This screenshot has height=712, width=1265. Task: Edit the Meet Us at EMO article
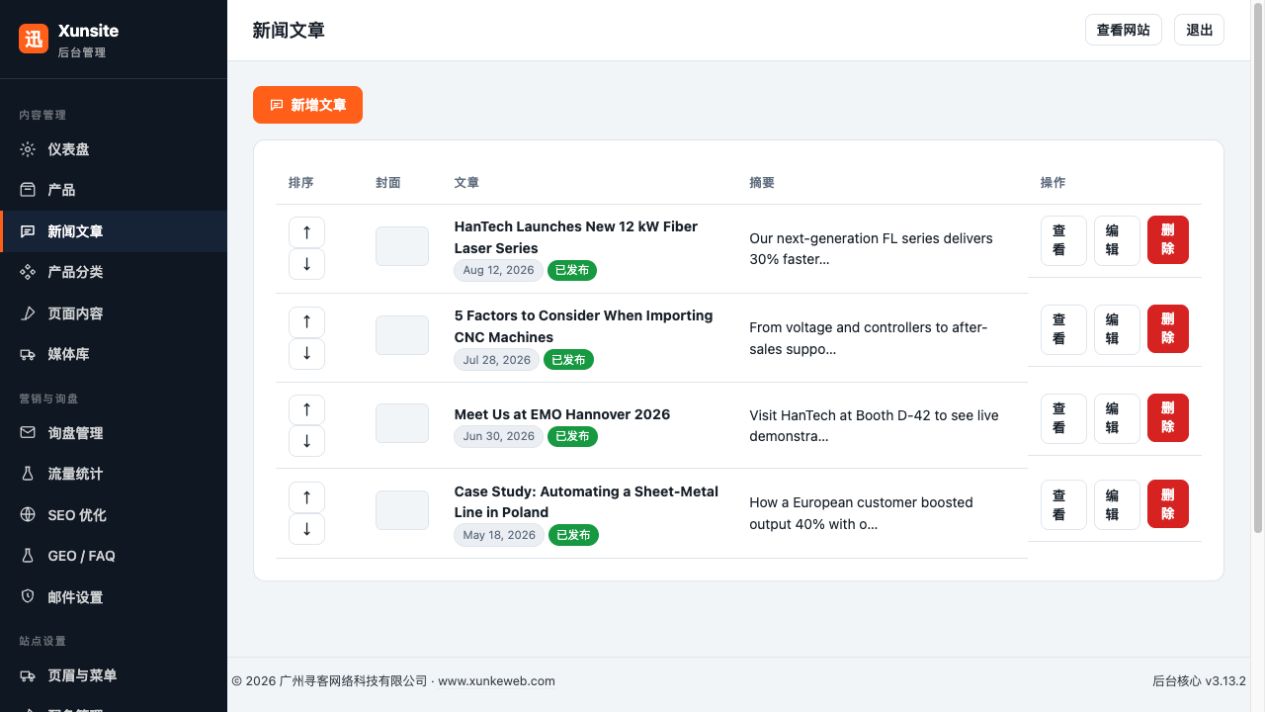tap(1117, 418)
